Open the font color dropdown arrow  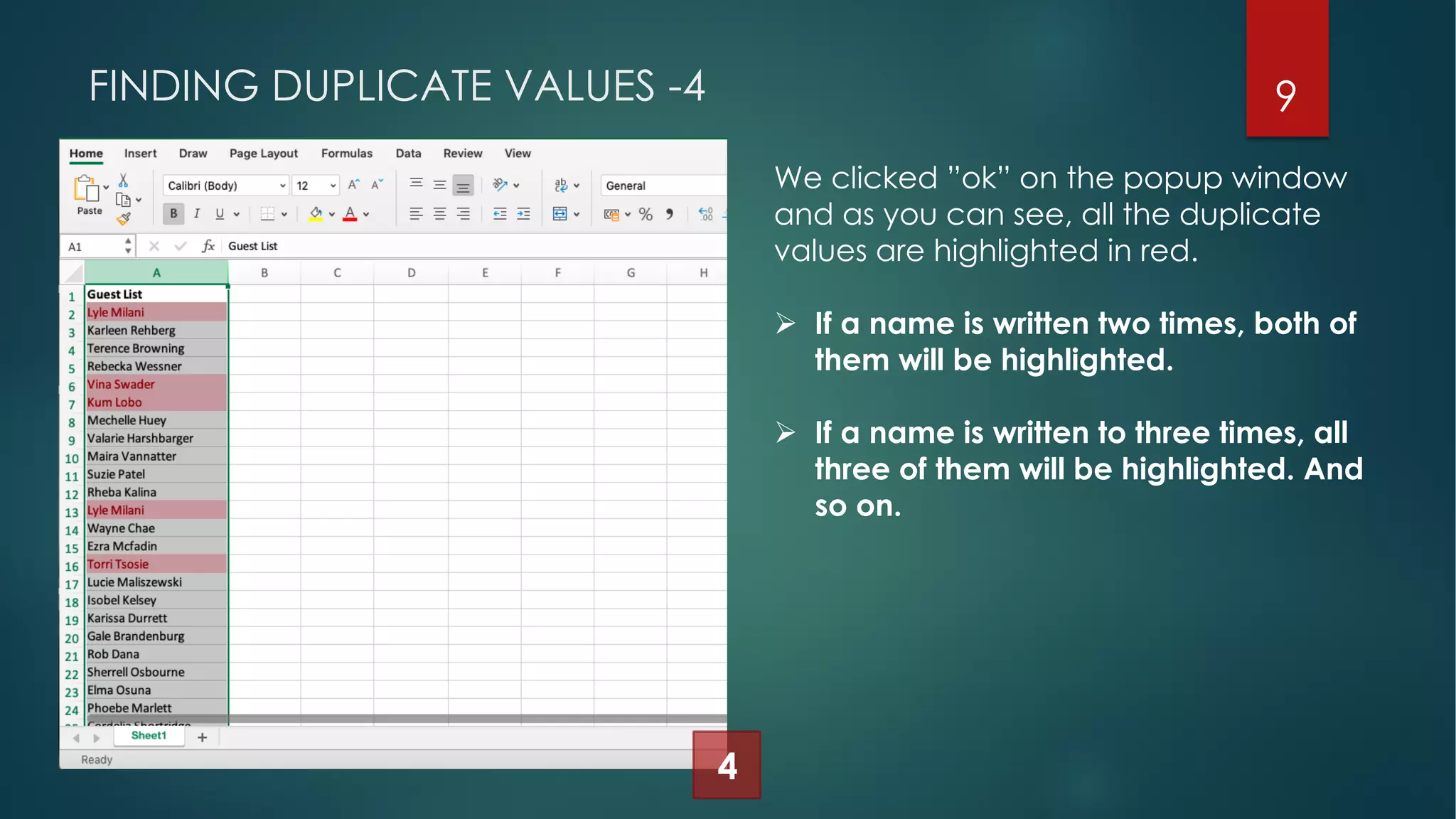click(366, 214)
